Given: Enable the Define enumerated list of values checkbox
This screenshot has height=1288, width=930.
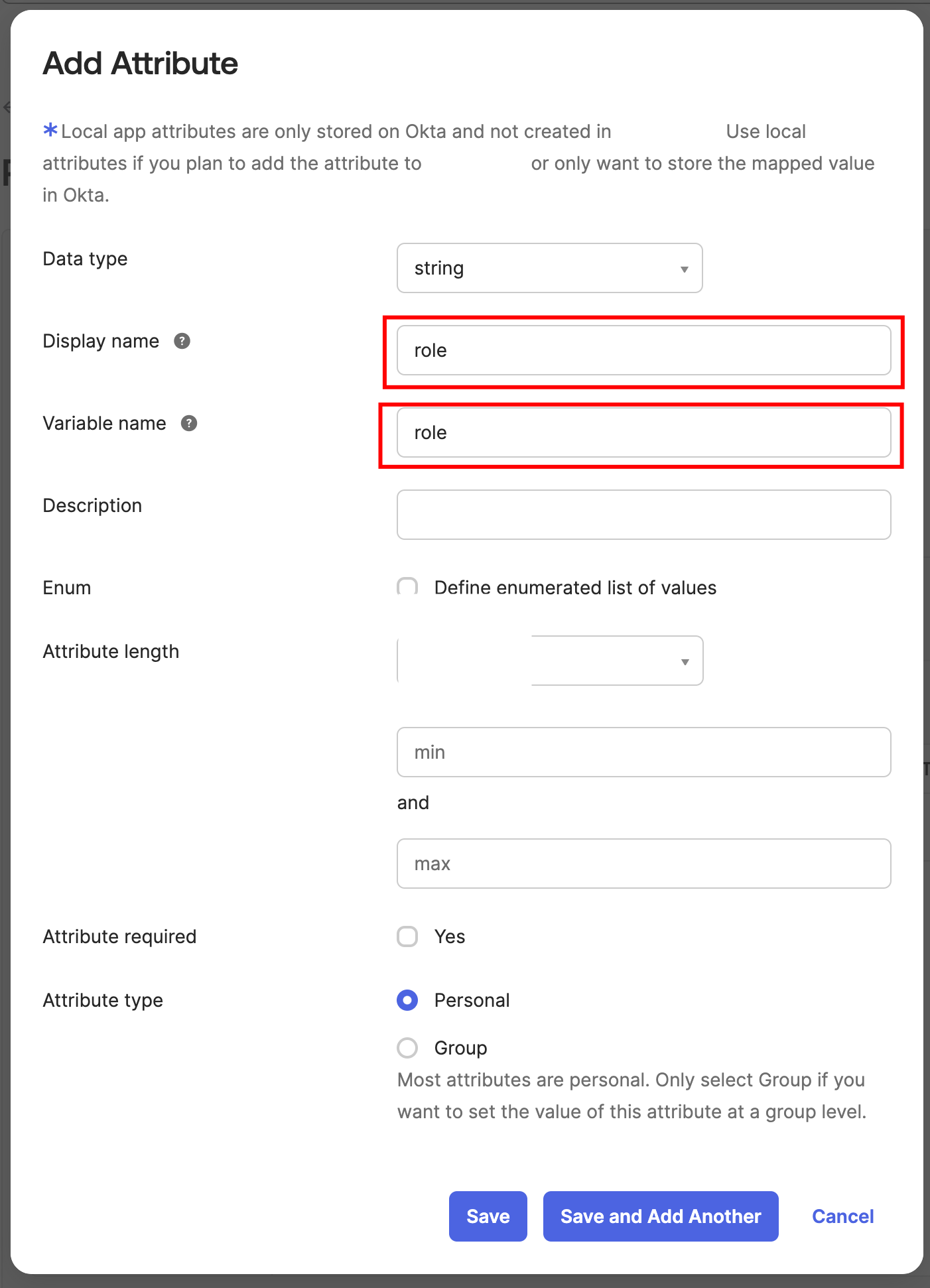Looking at the screenshot, I should 407,587.
